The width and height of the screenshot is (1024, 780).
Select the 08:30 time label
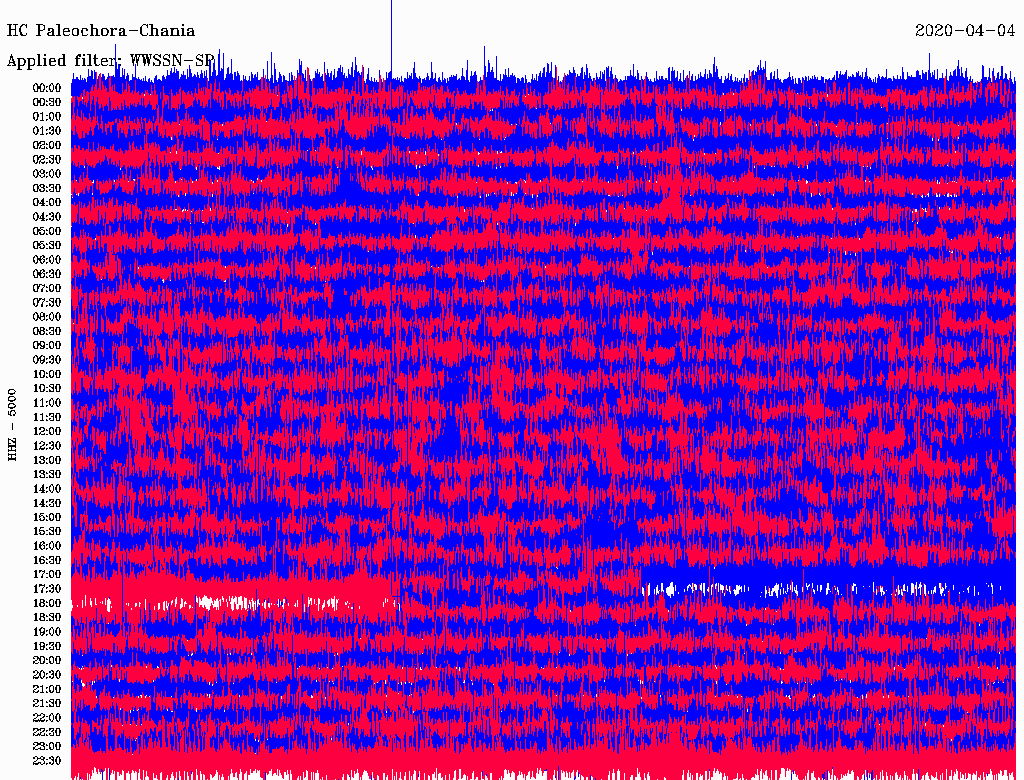47,331
